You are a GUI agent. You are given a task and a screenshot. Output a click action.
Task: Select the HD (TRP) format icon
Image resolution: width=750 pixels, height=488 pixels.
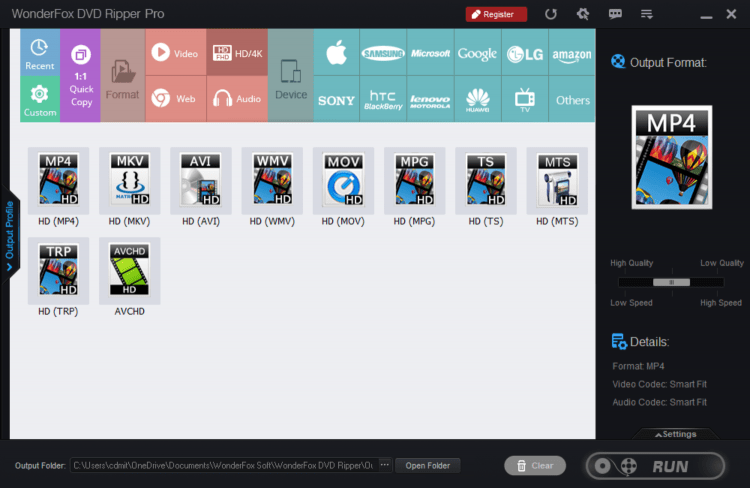click(58, 271)
